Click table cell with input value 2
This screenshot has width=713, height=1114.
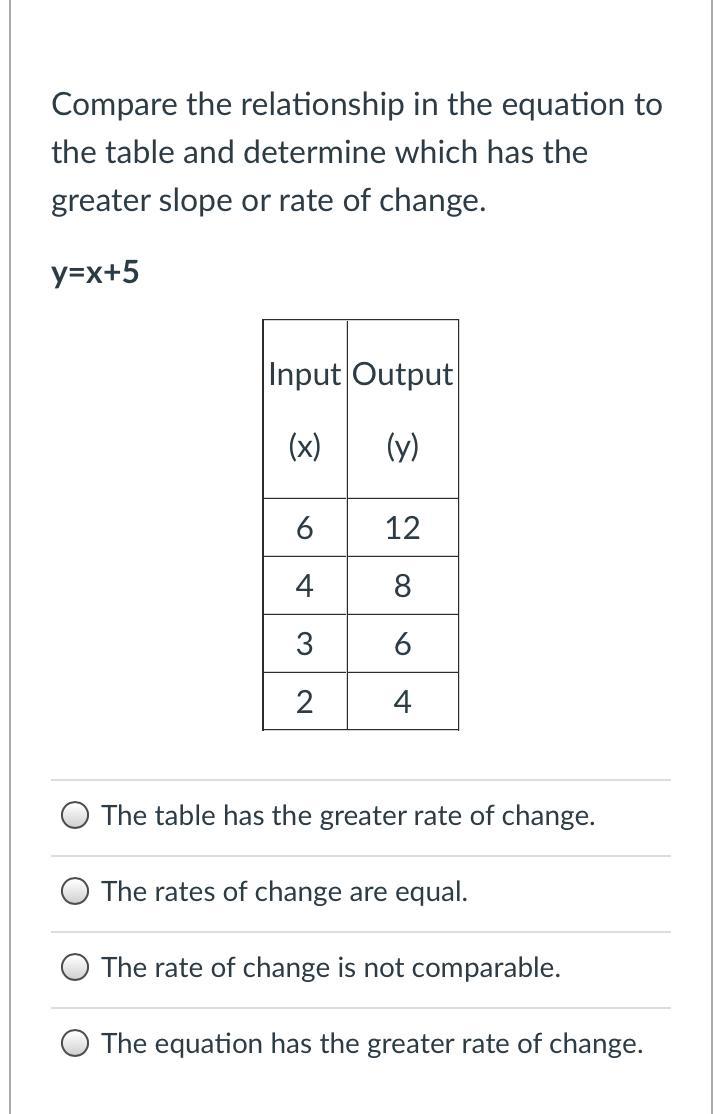pyautogui.click(x=305, y=702)
